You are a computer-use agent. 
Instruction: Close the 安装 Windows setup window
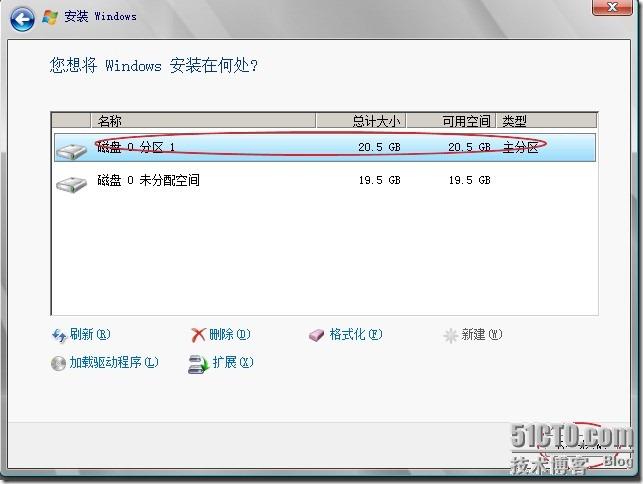[x=612, y=7]
